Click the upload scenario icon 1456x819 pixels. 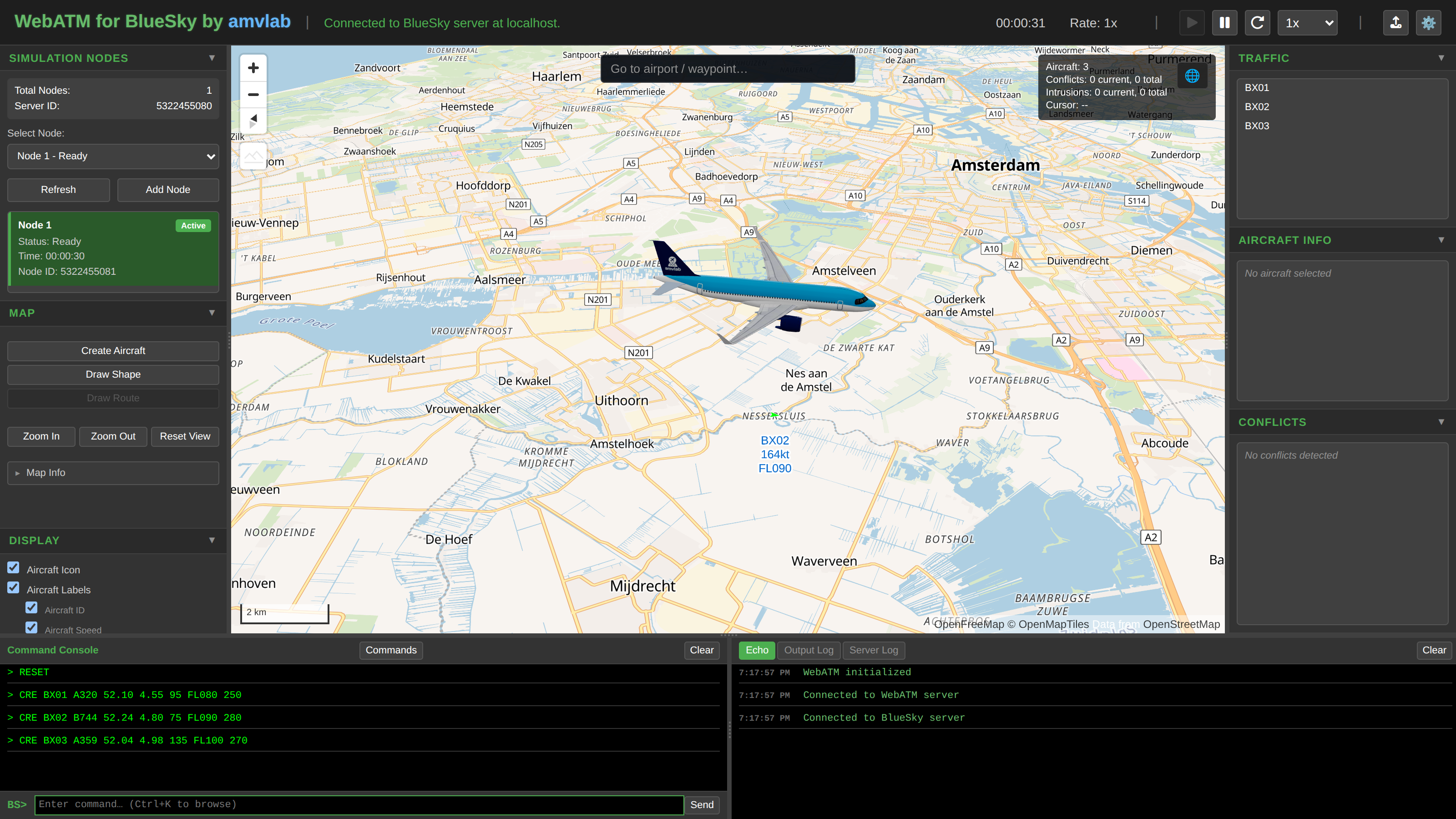(x=1395, y=23)
